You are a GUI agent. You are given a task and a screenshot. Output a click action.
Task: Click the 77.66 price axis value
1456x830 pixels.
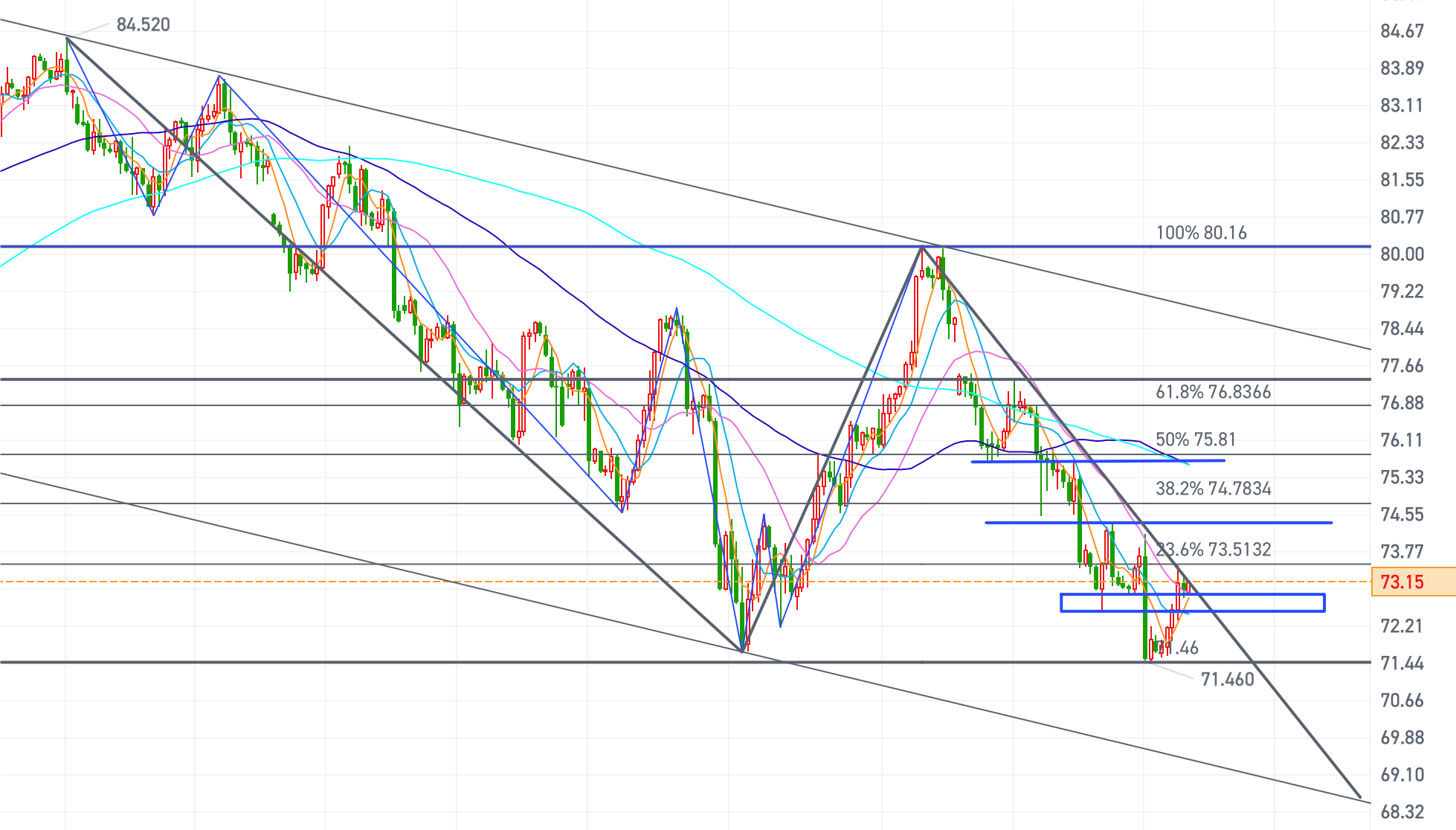[x=1402, y=366]
